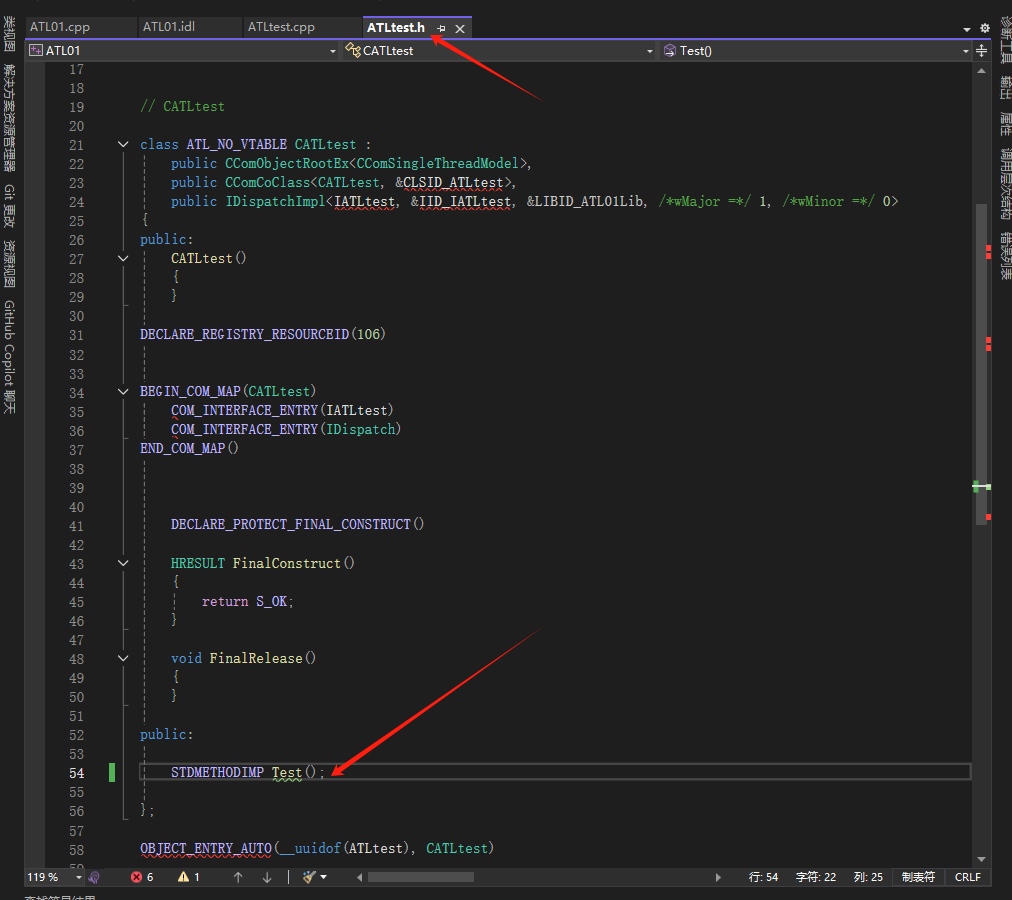Collapse the CATLtest() constructor block
The width and height of the screenshot is (1012, 900).
click(123, 258)
